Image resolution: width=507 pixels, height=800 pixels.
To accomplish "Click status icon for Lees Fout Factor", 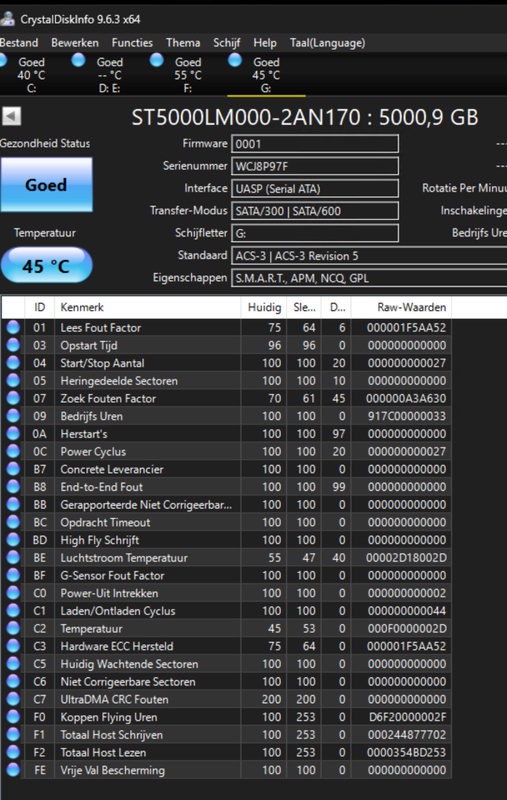I will pos(13,328).
